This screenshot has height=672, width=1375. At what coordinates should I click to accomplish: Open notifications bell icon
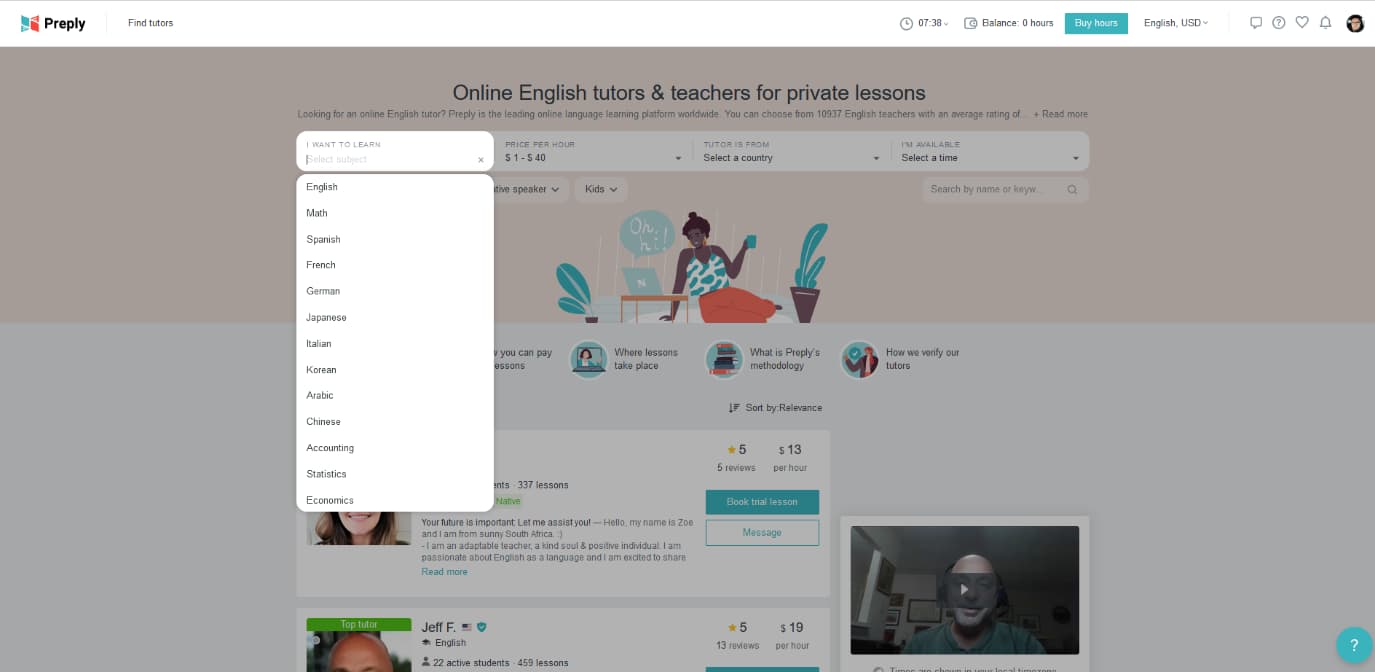tap(1325, 22)
